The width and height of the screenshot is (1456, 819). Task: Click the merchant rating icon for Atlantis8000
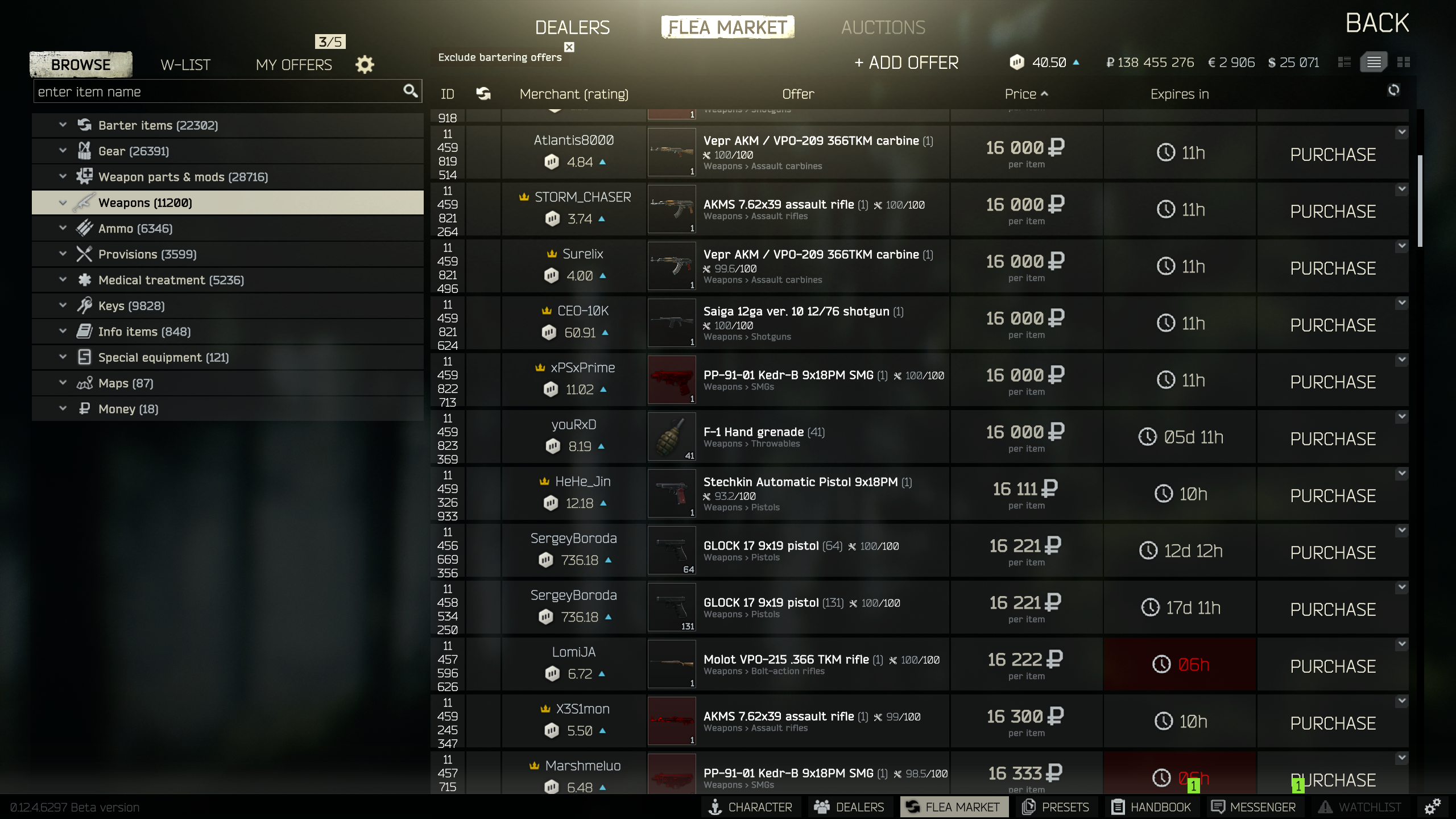(x=552, y=161)
